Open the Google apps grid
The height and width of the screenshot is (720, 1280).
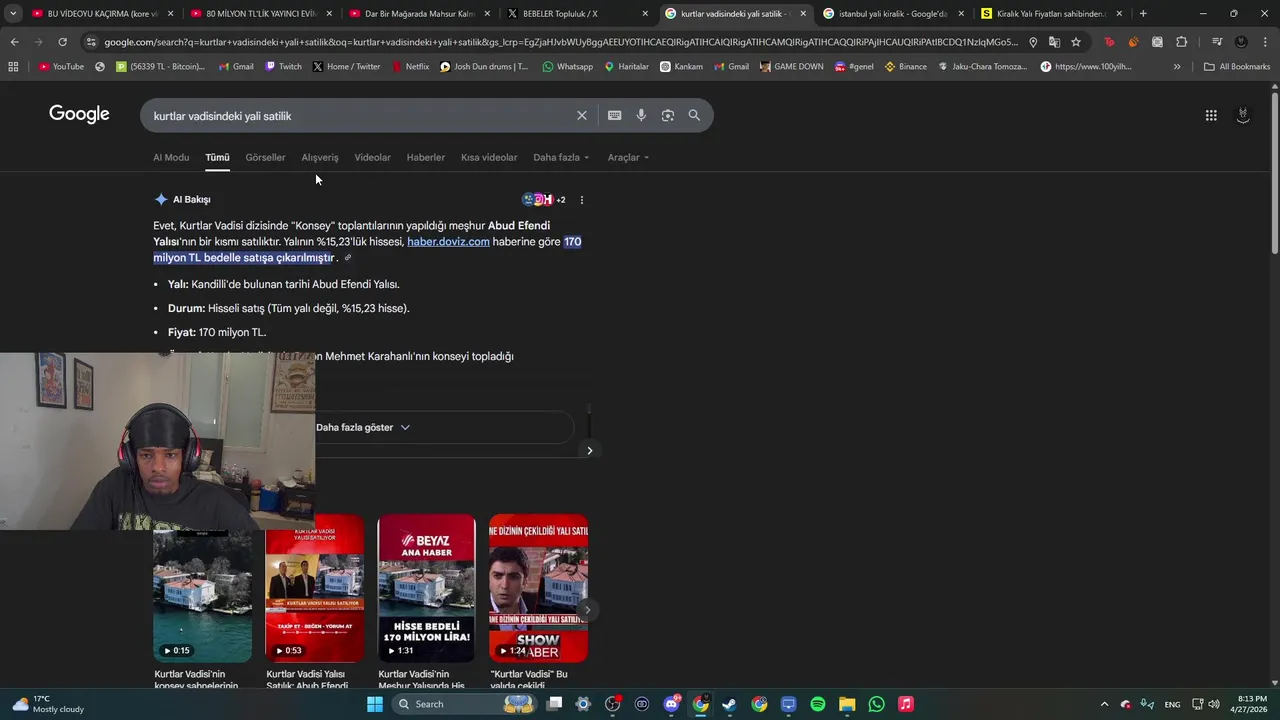(x=1211, y=115)
